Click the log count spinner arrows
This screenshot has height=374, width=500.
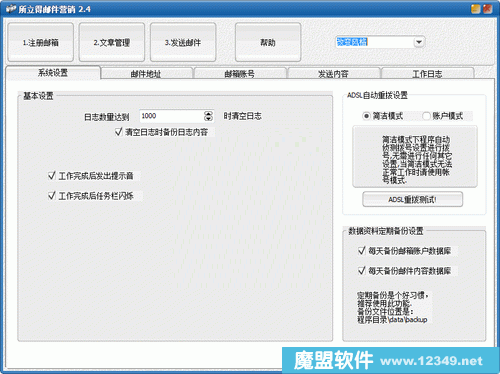(x=208, y=116)
